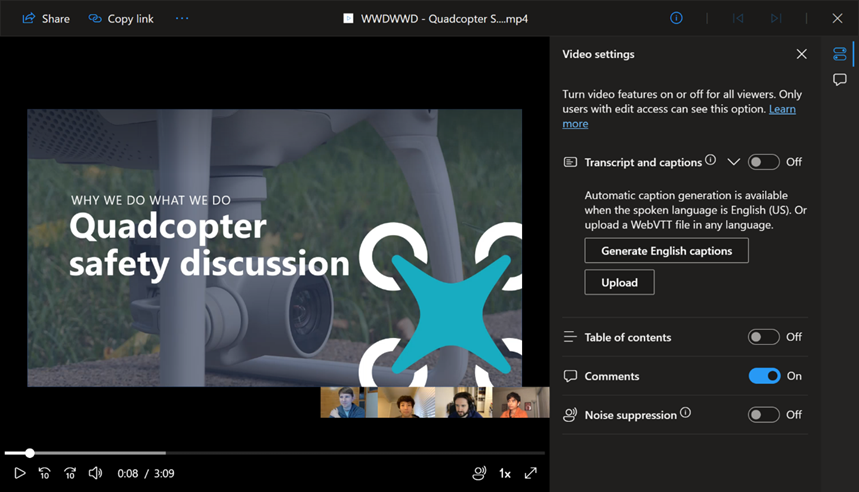Select the video settings sidebar icon
Image resolution: width=859 pixels, height=492 pixels.
tap(839, 54)
